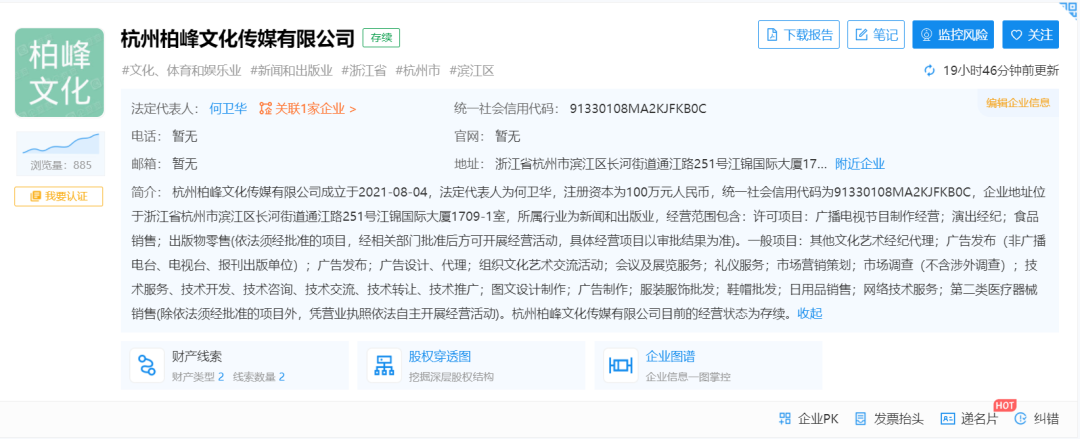Screen dimensions: 1080x439
Task: Click the refresh icon beside update time
Action: tap(930, 71)
